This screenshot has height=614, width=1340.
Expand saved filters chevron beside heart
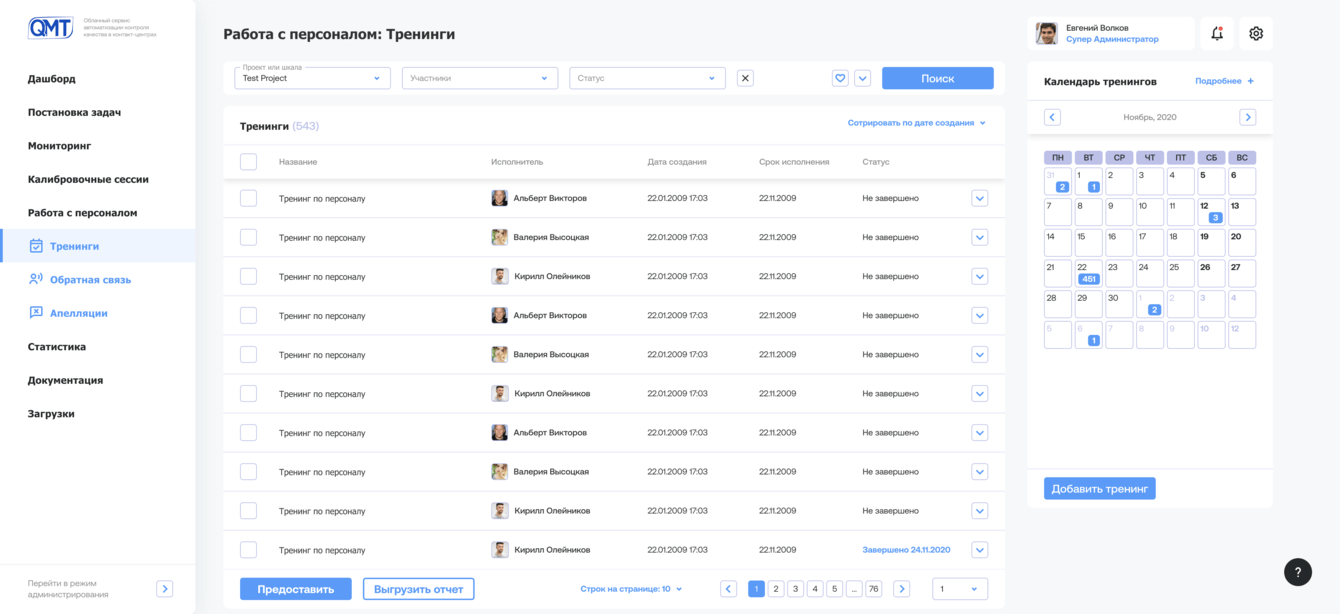coord(863,78)
